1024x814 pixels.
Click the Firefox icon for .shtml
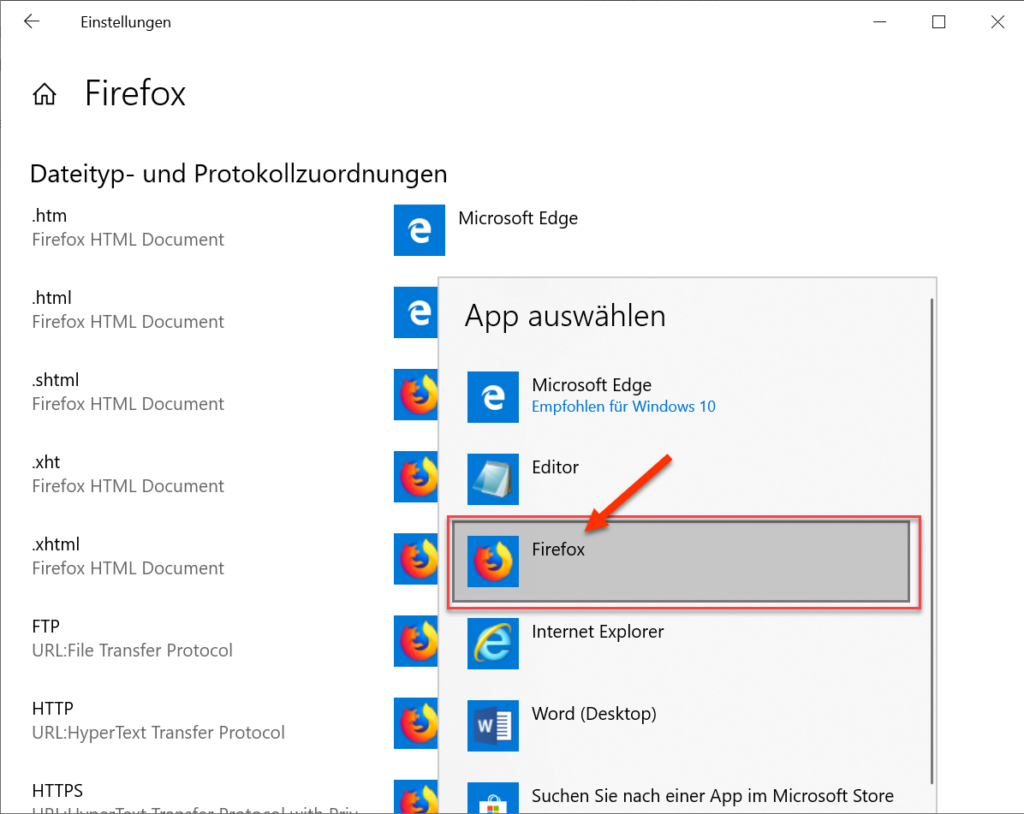point(416,395)
